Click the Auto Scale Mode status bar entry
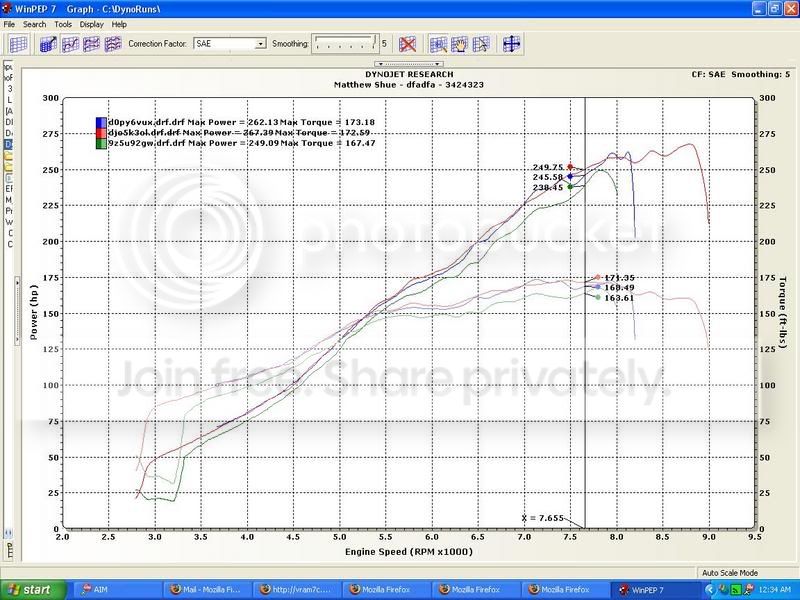Image resolution: width=800 pixels, height=600 pixels. [730, 573]
